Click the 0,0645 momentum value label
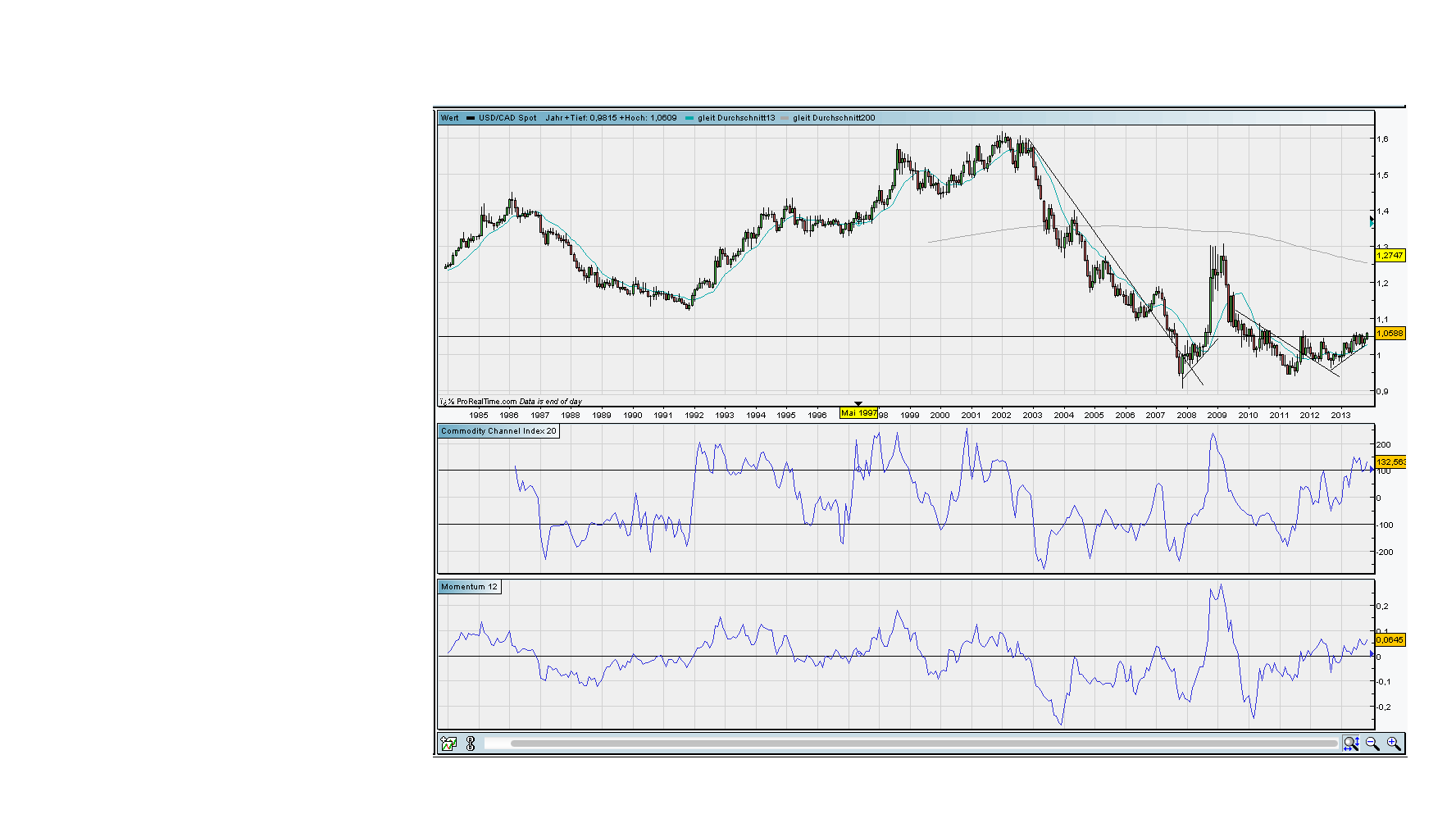The width and height of the screenshot is (1456, 823). [x=1390, y=640]
